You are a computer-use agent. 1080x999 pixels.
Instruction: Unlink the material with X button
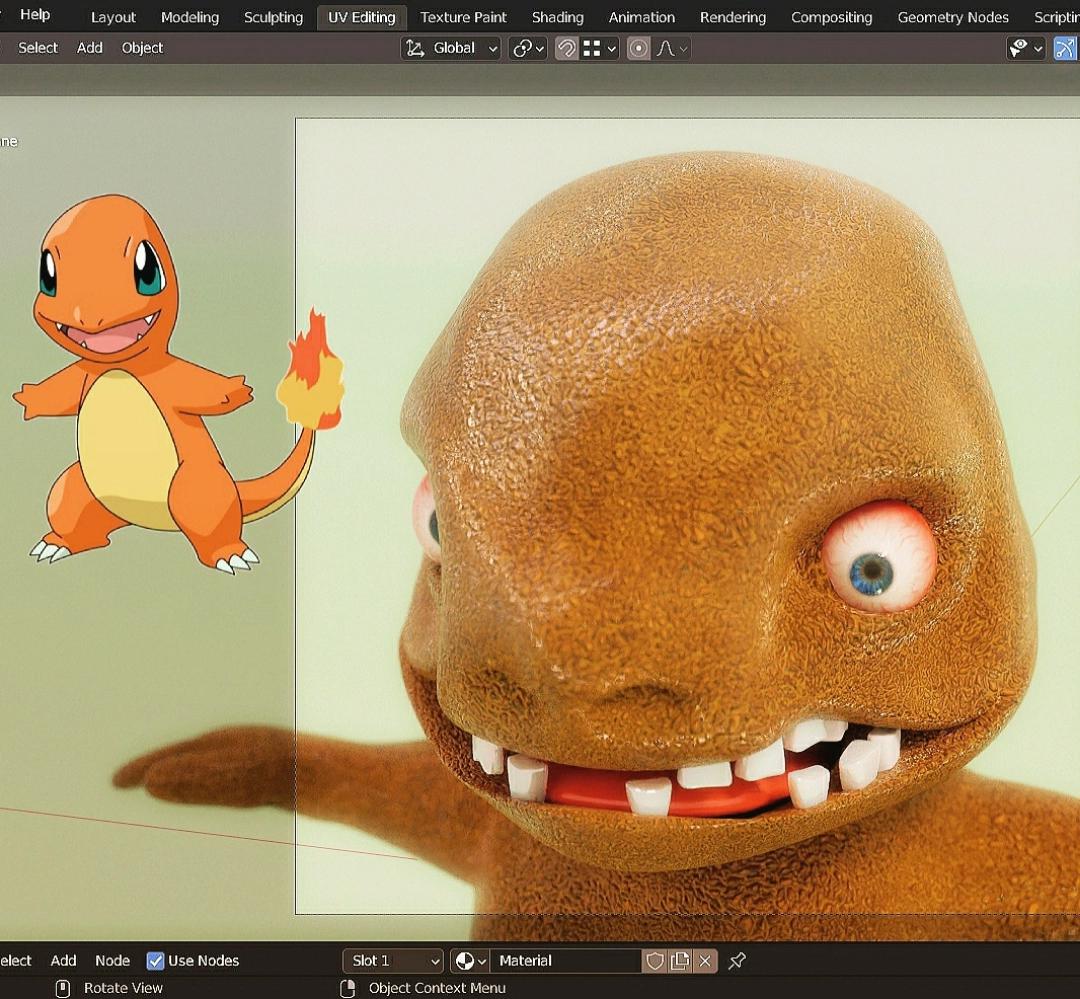tap(705, 960)
